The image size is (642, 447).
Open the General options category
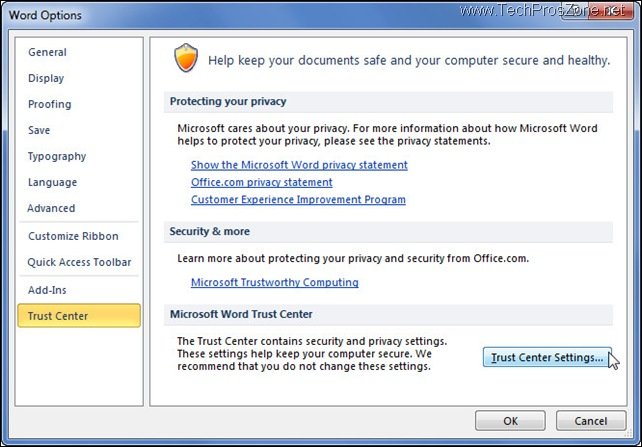47,52
